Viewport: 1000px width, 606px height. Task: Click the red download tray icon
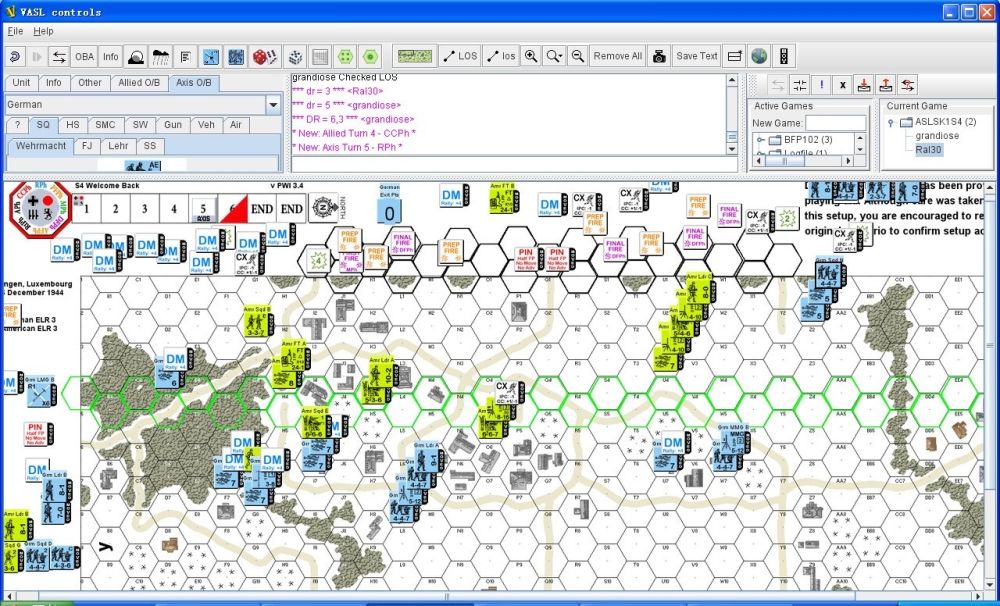click(x=864, y=85)
